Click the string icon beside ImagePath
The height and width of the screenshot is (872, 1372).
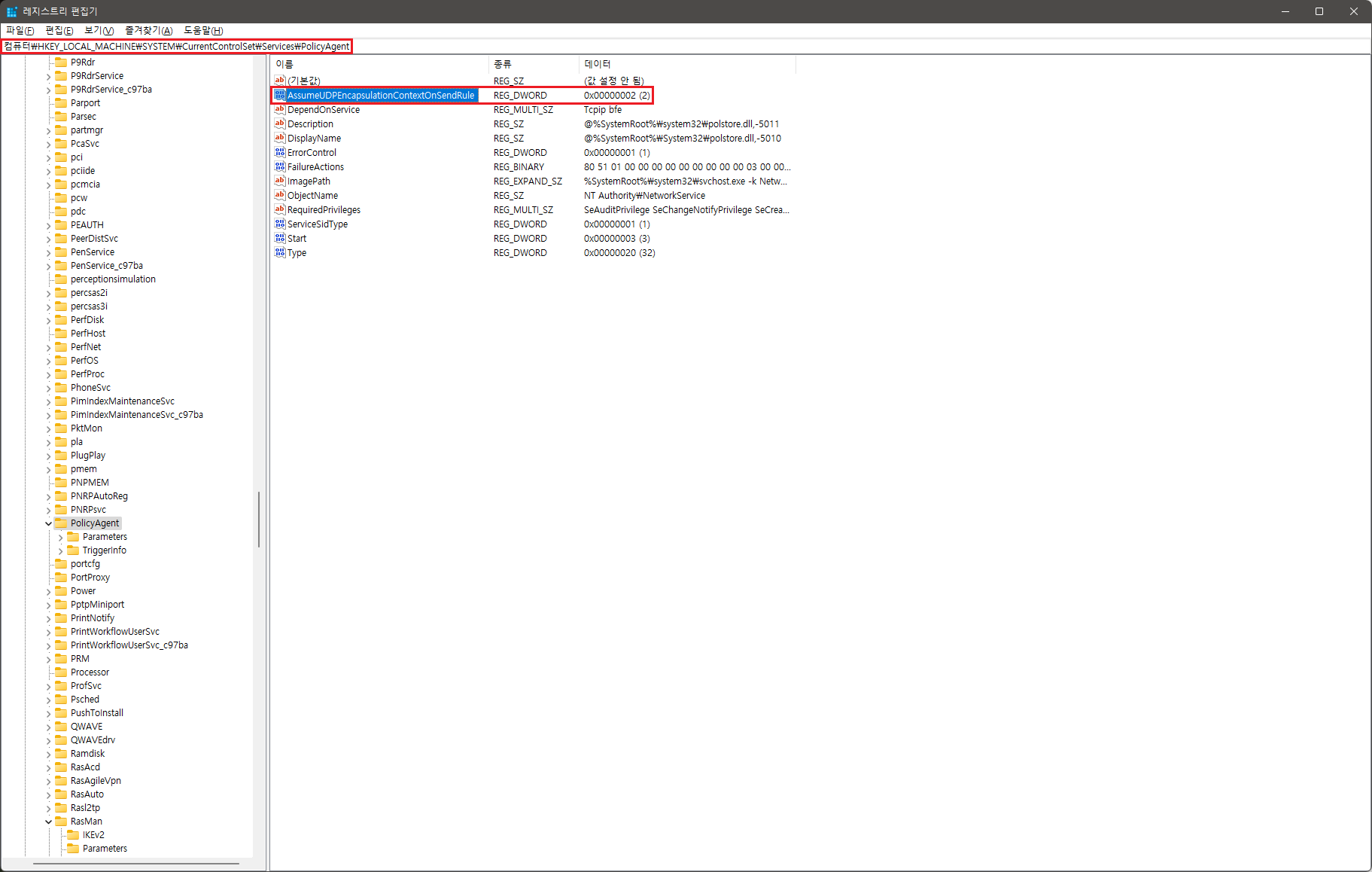pyautogui.click(x=280, y=181)
